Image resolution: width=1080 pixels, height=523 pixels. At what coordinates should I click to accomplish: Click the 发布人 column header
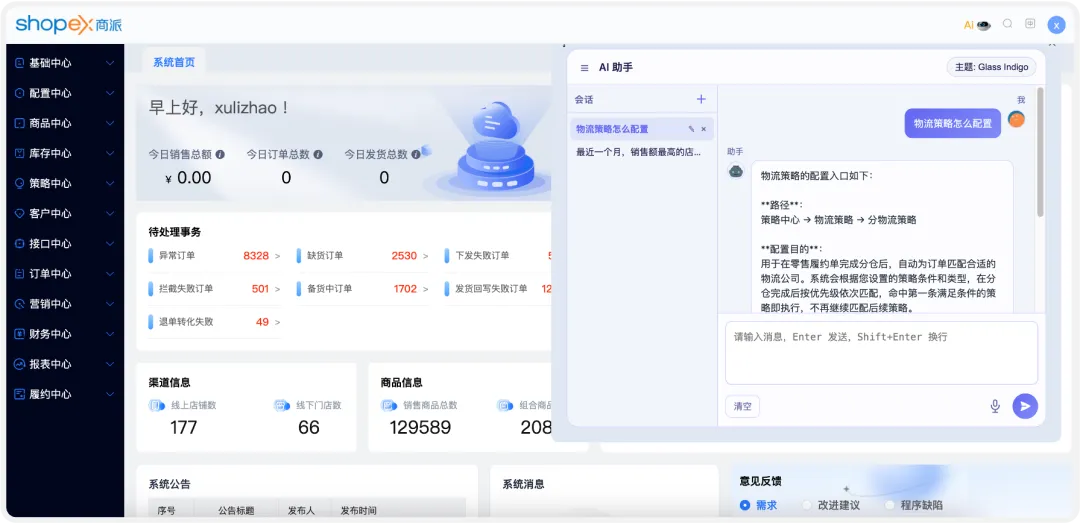(301, 511)
